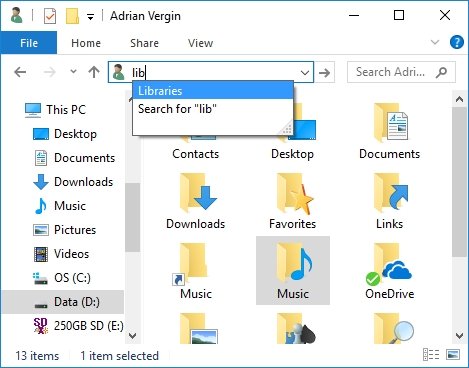Click the highlighted Music folder
The image size is (469, 368).
point(293,271)
